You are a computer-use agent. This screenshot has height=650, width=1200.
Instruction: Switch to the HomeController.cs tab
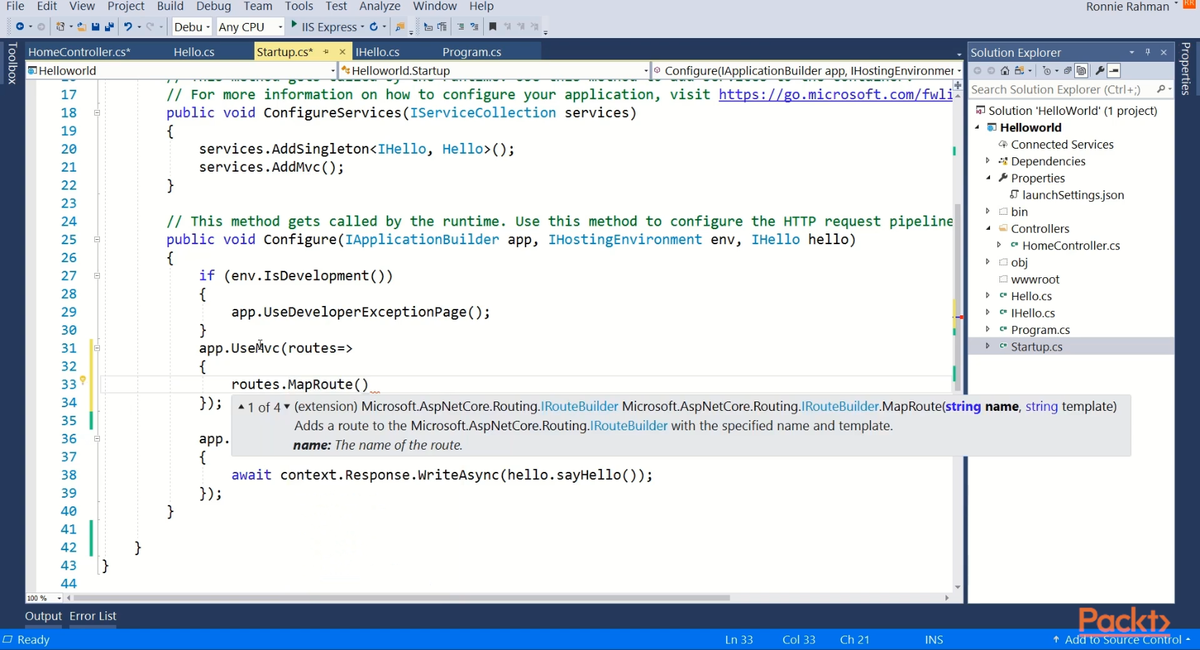(79, 52)
